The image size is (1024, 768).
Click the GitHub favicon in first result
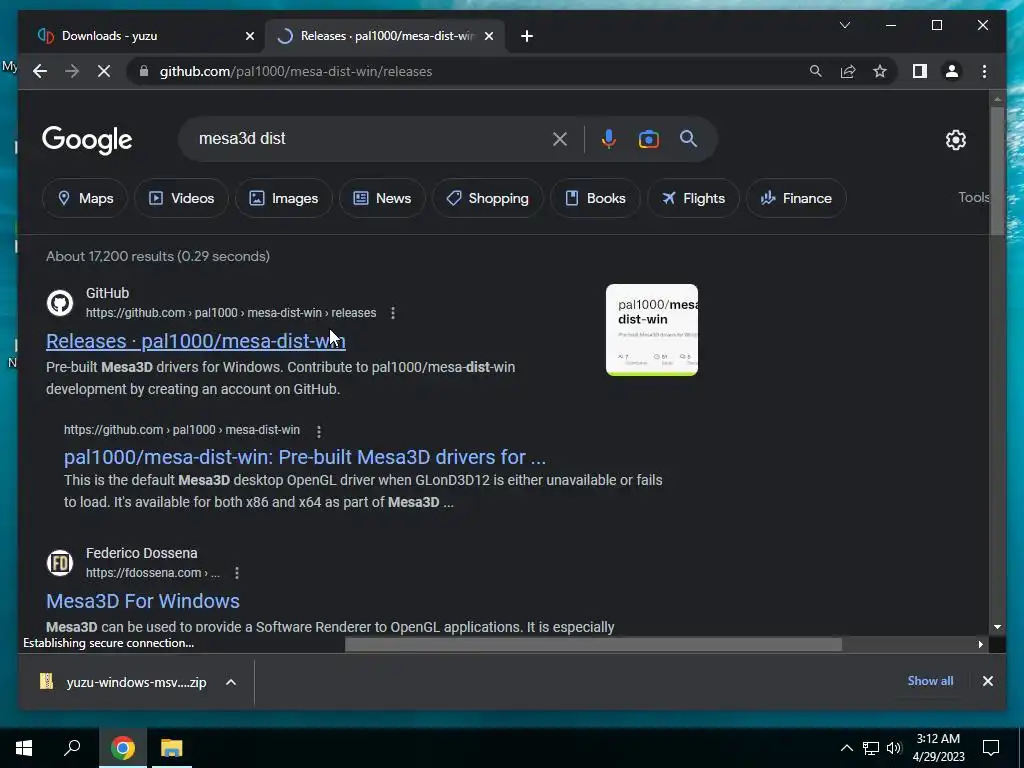60,303
